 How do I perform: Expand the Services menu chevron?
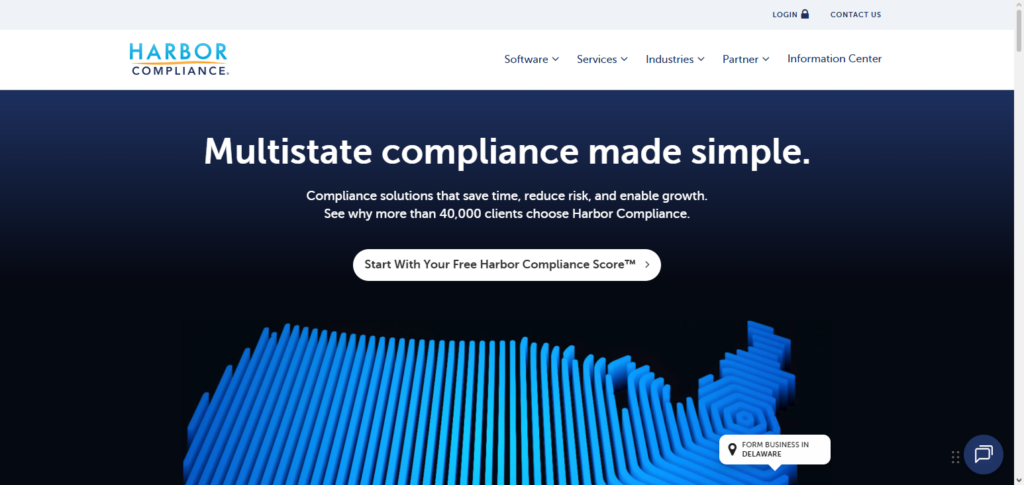(x=624, y=59)
